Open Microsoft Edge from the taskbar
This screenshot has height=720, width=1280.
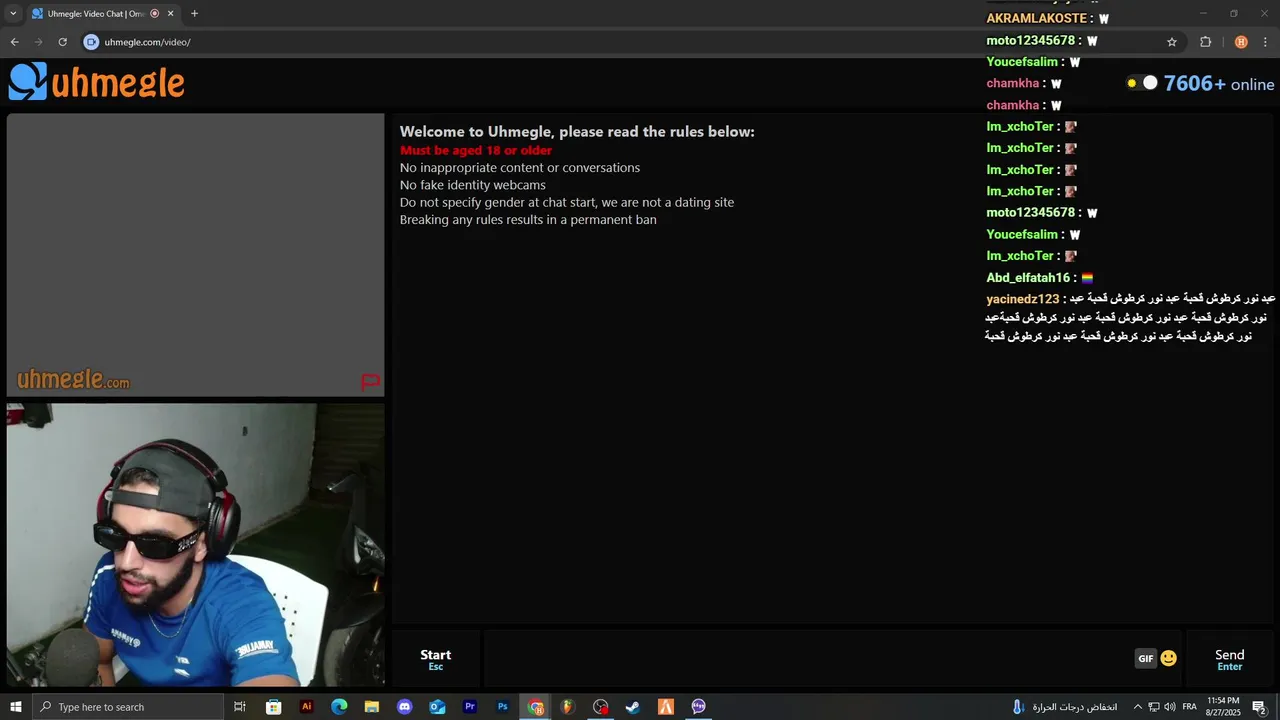(x=339, y=707)
